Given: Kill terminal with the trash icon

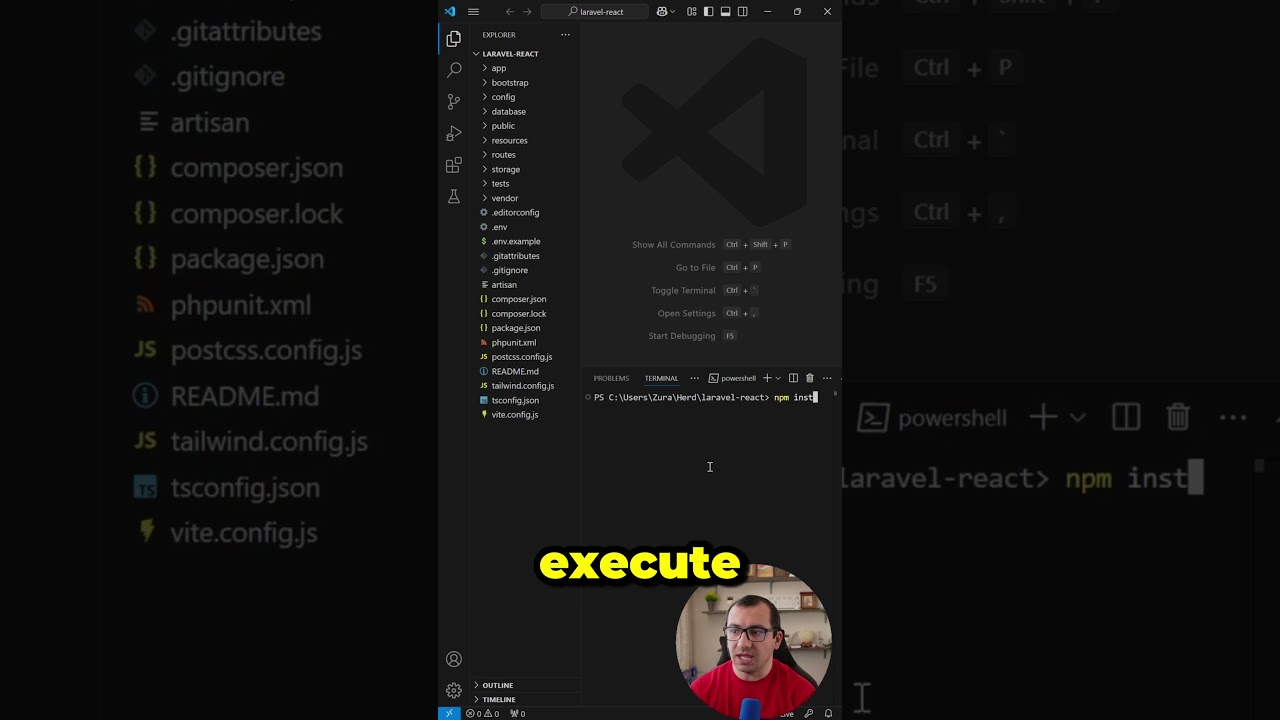Looking at the screenshot, I should tap(810, 378).
